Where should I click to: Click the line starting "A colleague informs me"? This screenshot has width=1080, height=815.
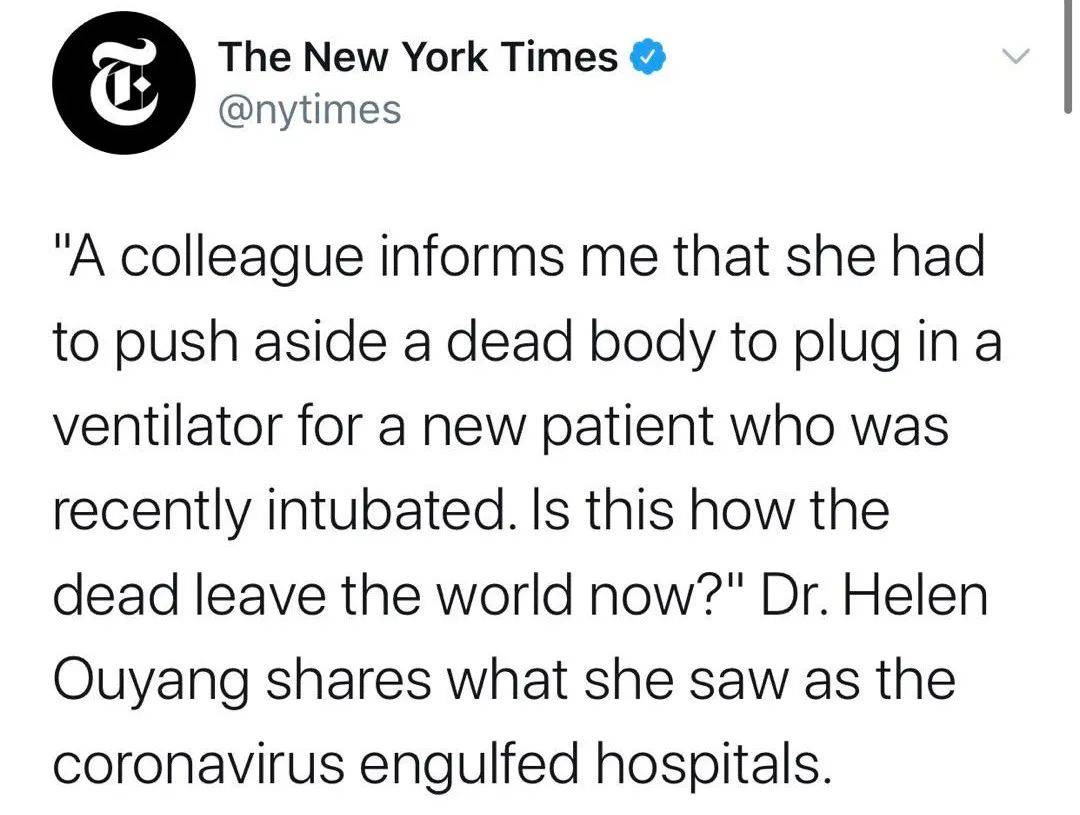click(x=519, y=258)
